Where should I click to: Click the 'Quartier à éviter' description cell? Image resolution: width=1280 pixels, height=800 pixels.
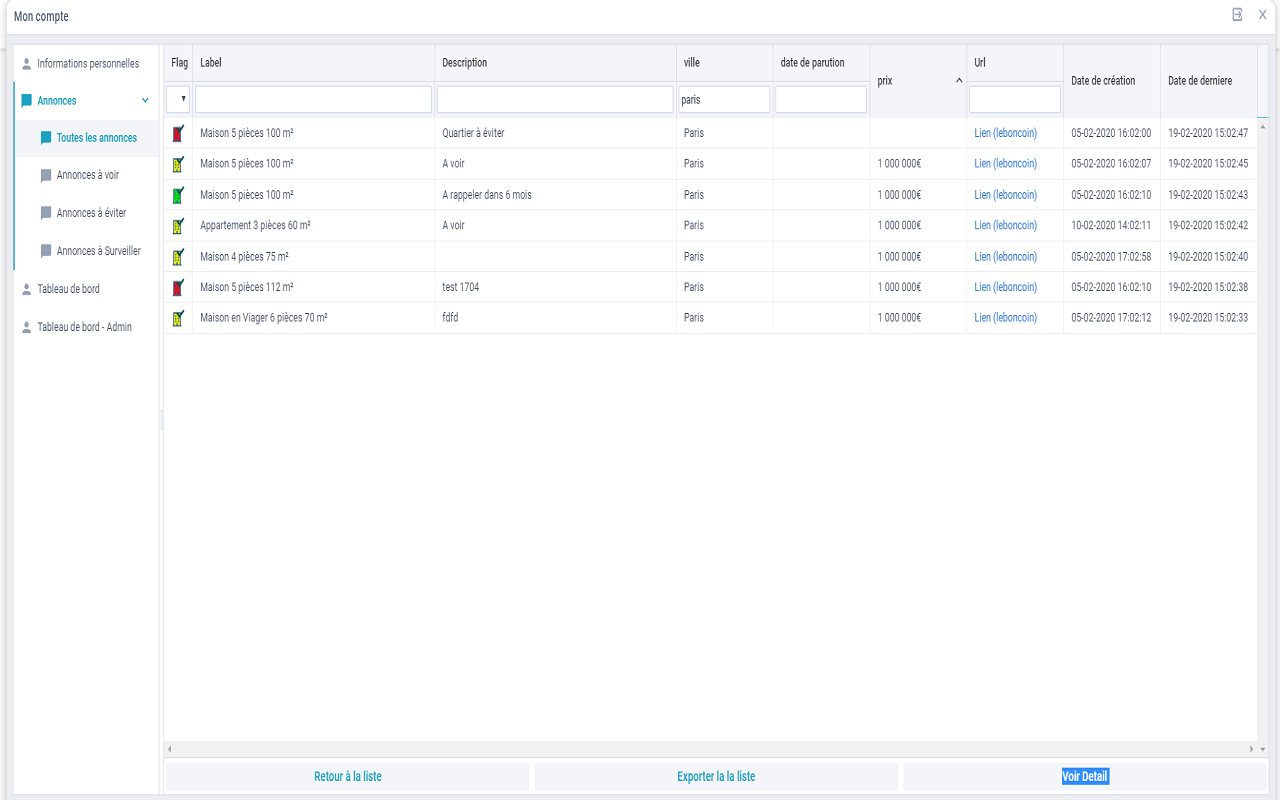pyautogui.click(x=555, y=133)
